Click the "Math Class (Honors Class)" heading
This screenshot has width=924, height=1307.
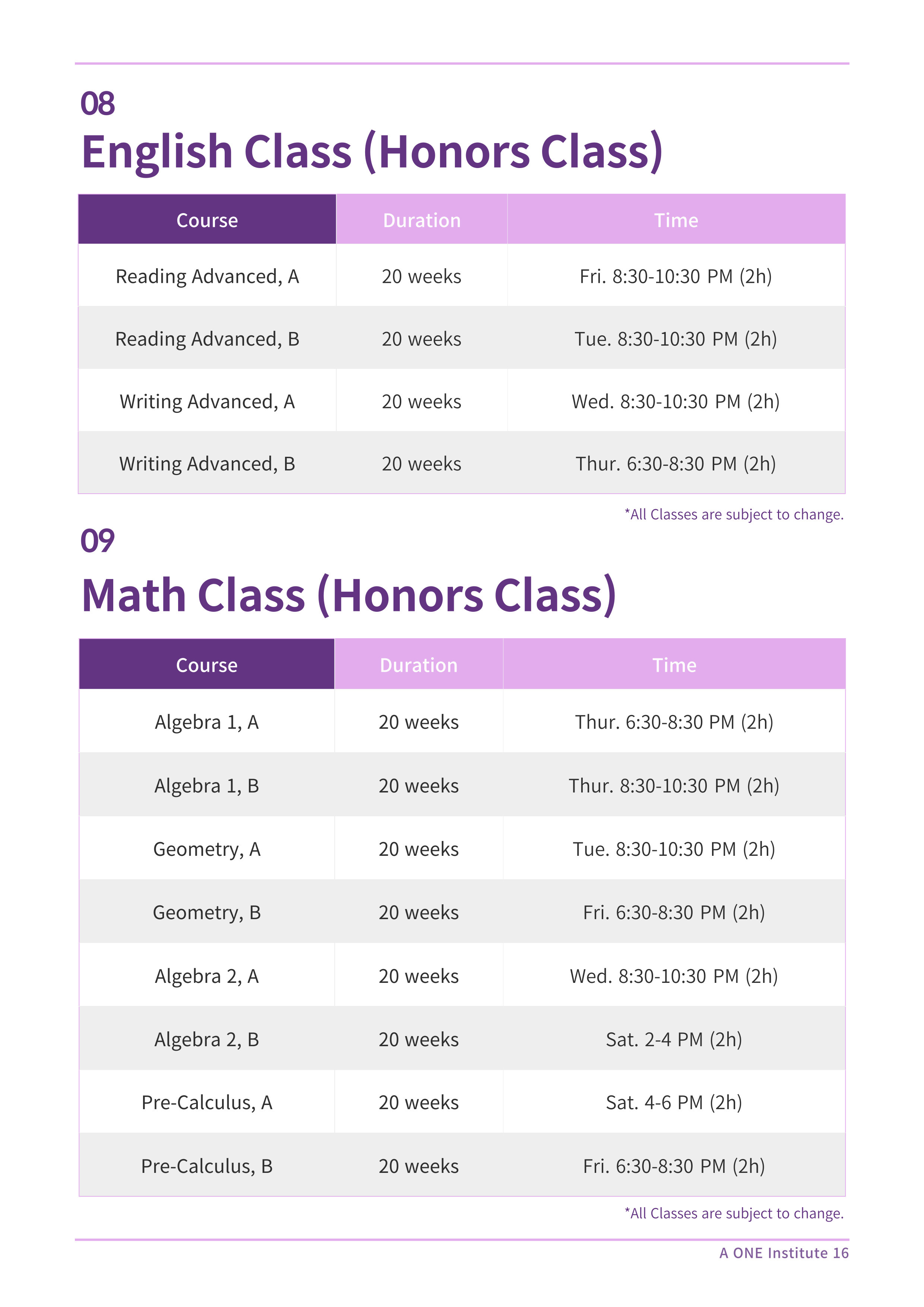coord(348,595)
